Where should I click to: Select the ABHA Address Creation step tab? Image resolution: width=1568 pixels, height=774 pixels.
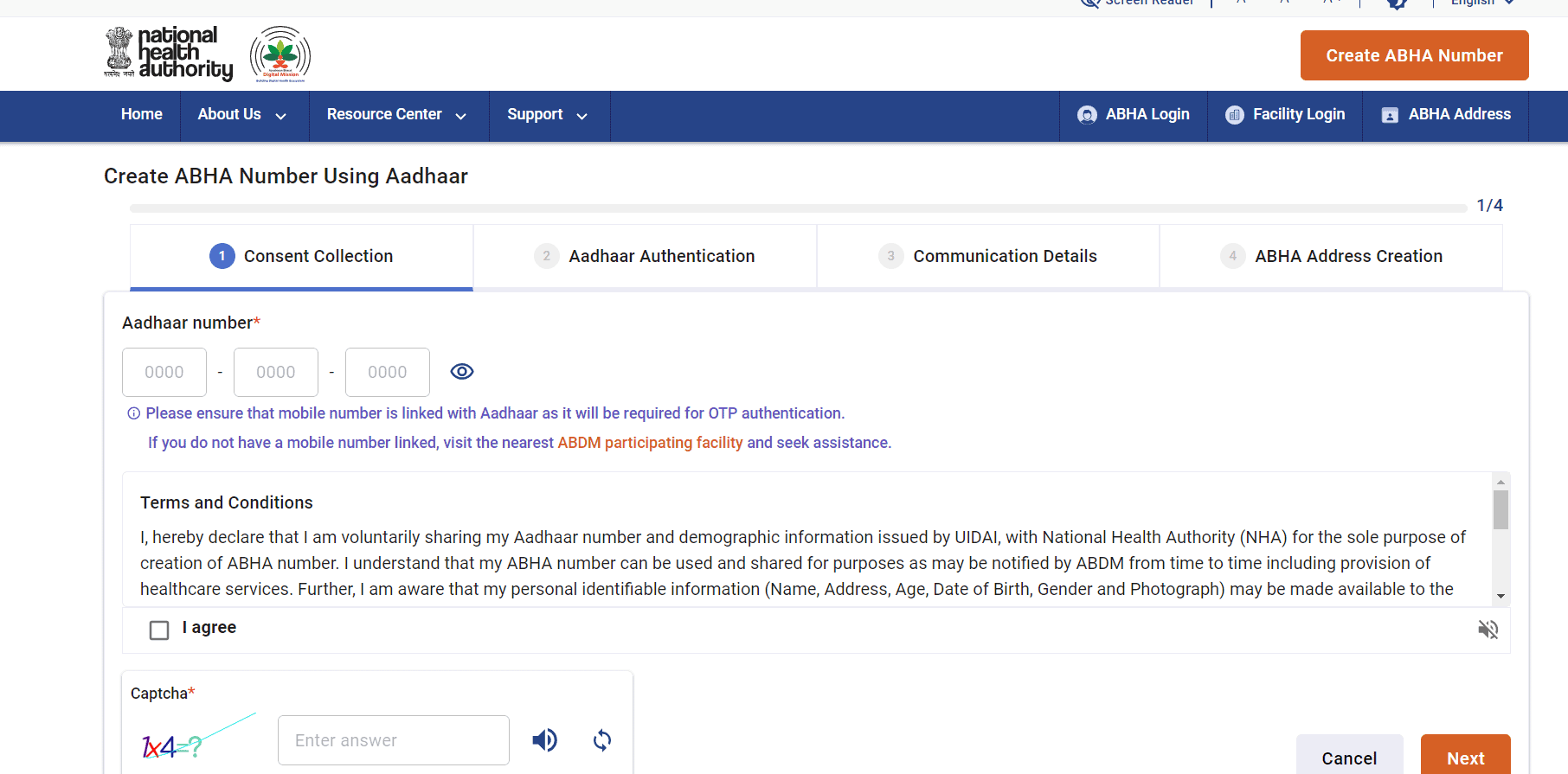pos(1331,256)
